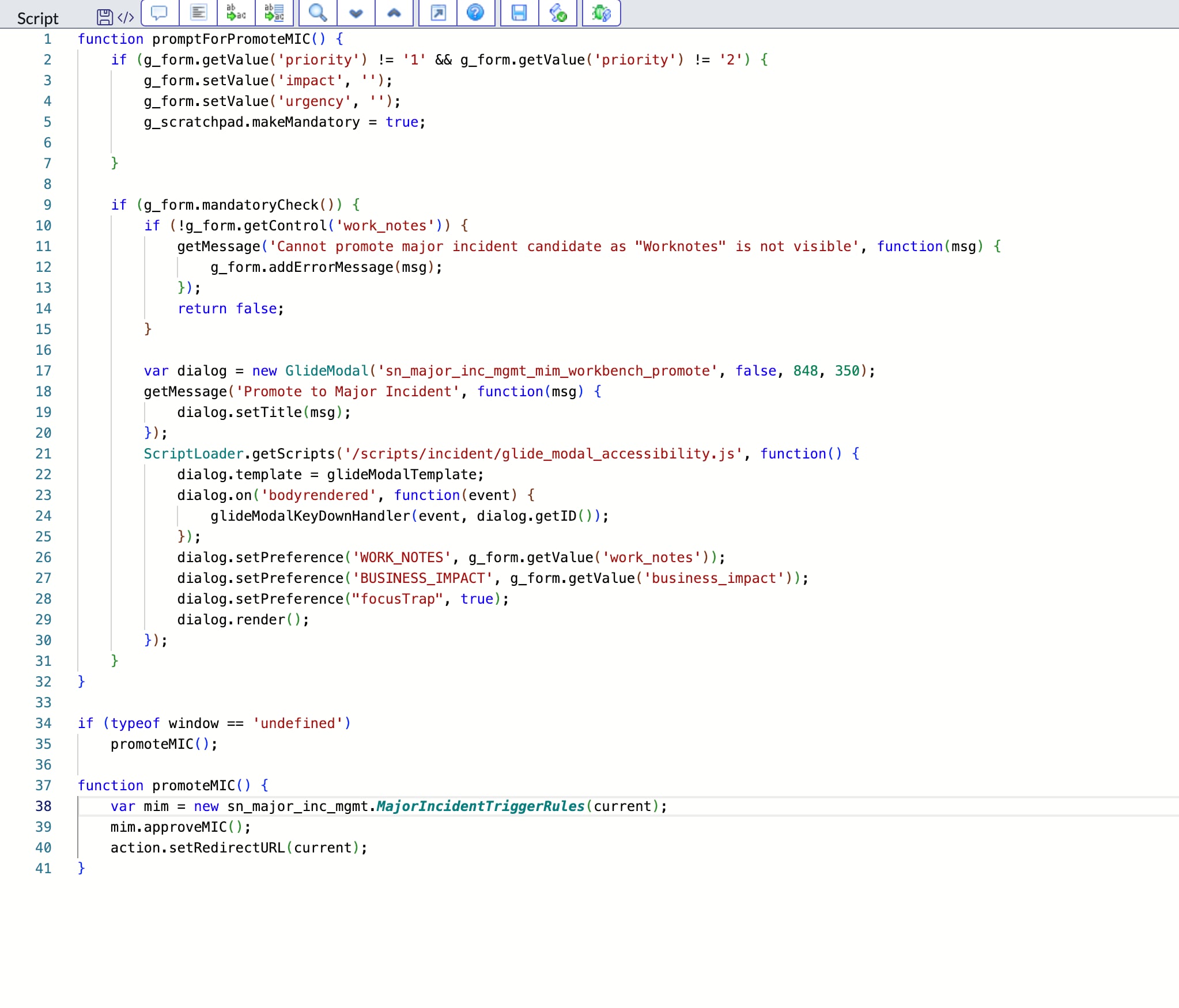Toggle syntax checking icon
Screen dimensions: 1179x1008
558,13
